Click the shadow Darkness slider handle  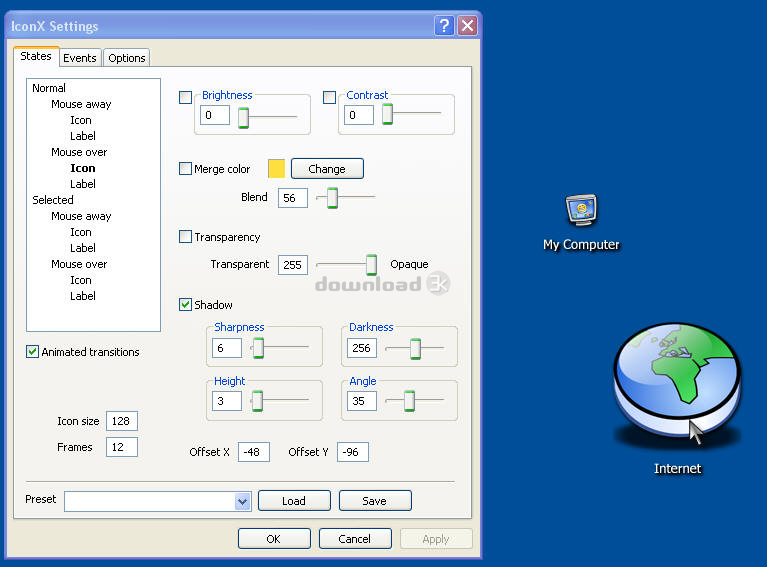(414, 348)
